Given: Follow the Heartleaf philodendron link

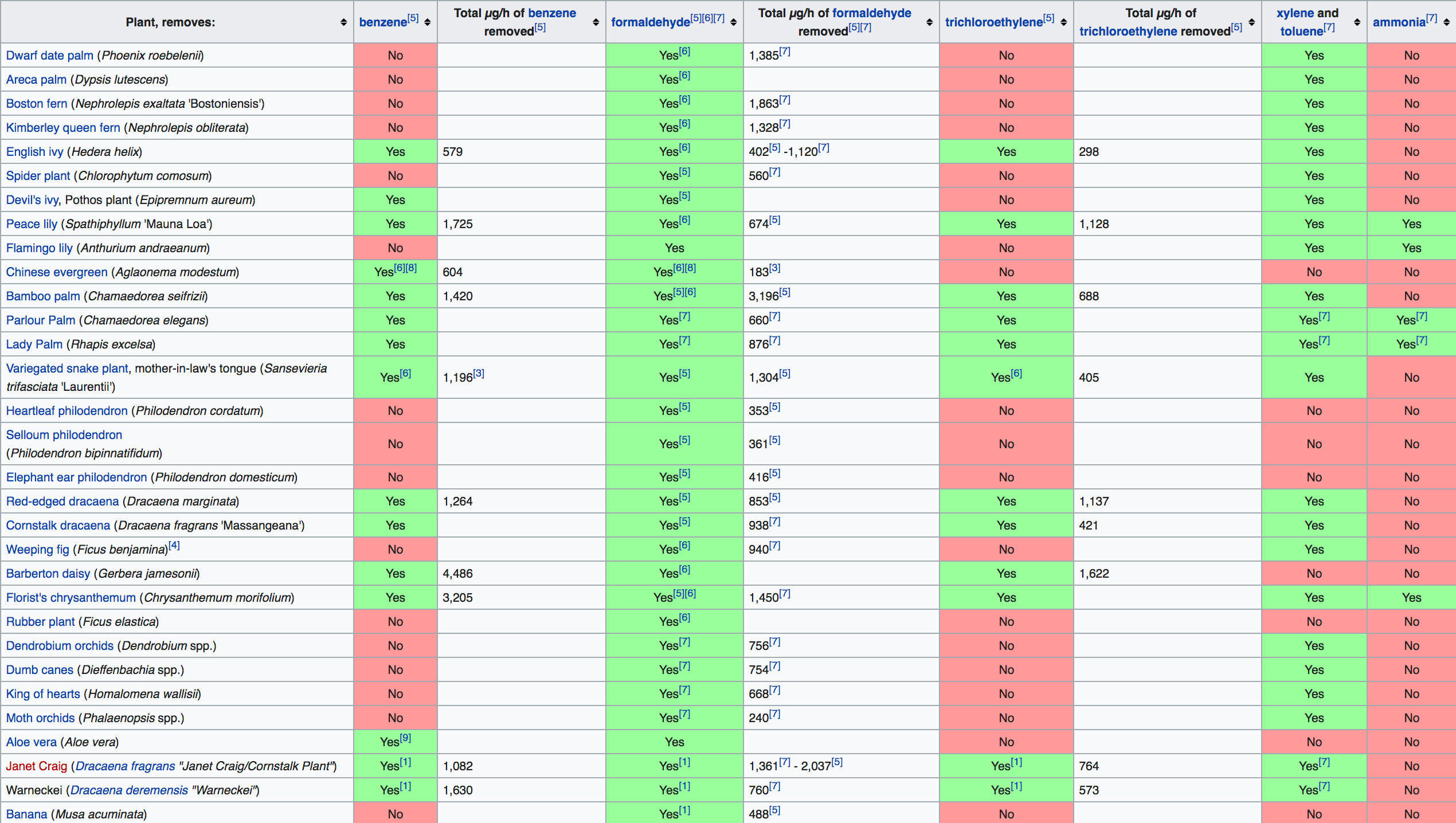Looking at the screenshot, I should click(x=67, y=411).
